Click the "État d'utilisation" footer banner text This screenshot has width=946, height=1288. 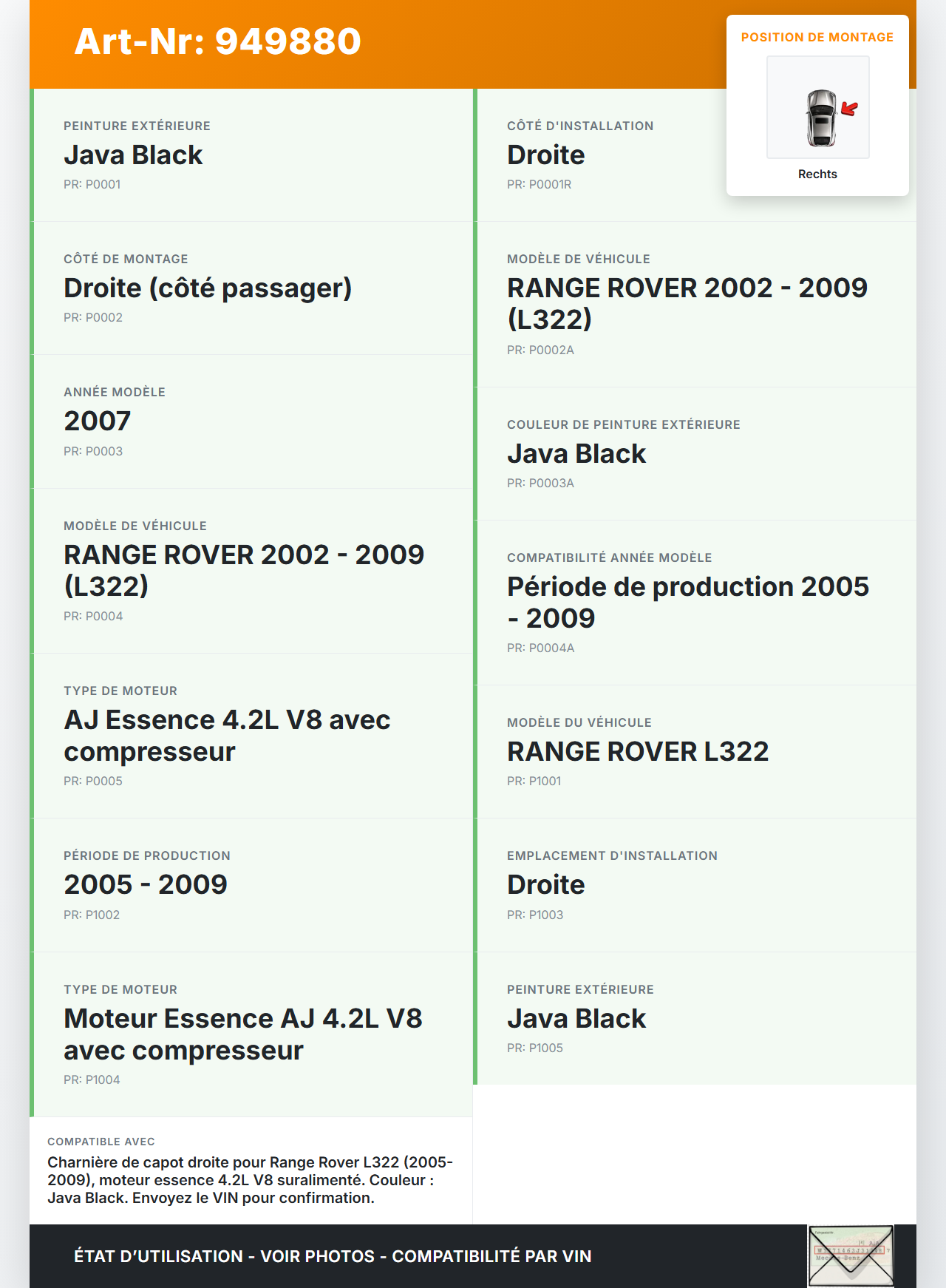(333, 1257)
